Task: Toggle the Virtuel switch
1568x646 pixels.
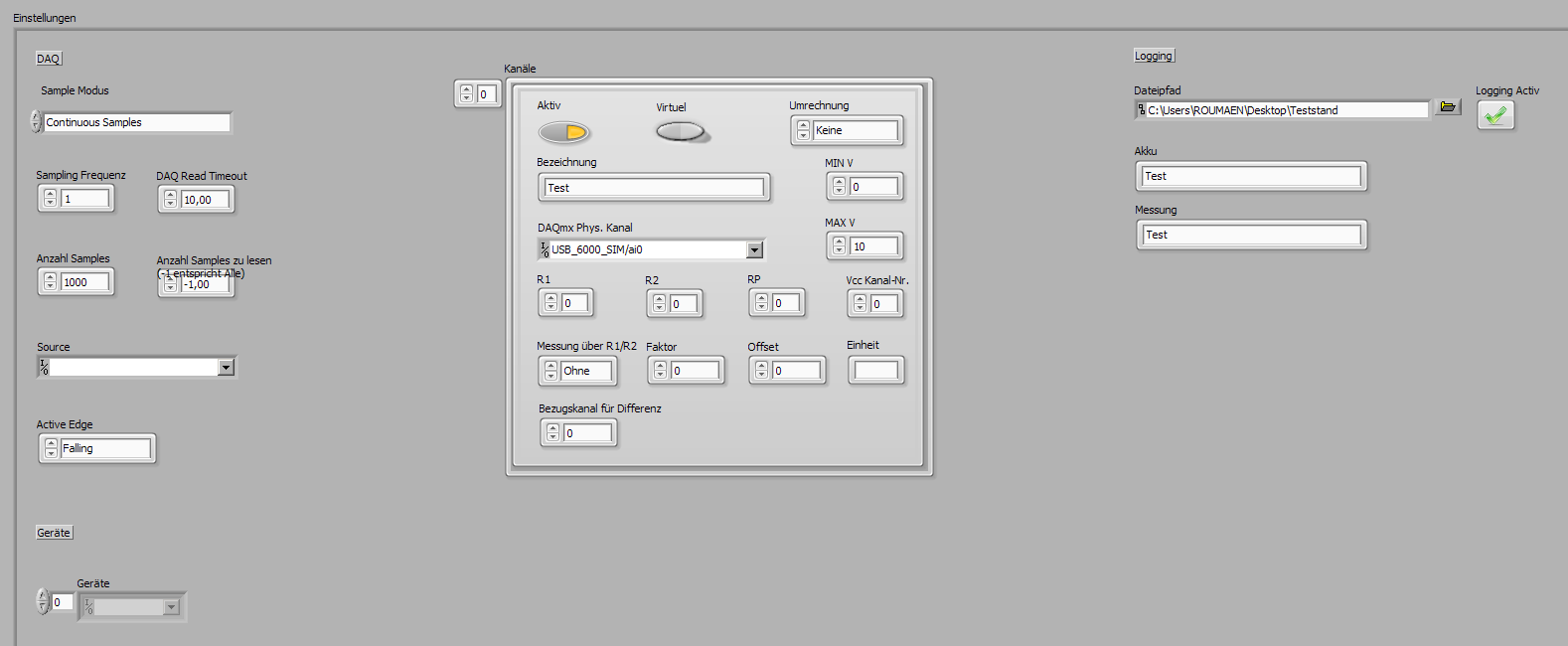Action: pyautogui.click(x=682, y=131)
